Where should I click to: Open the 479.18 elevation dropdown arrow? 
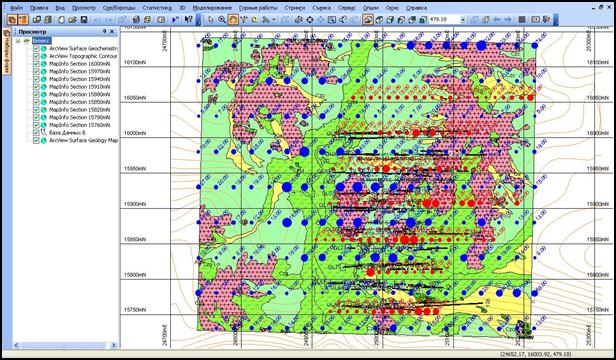pos(463,20)
